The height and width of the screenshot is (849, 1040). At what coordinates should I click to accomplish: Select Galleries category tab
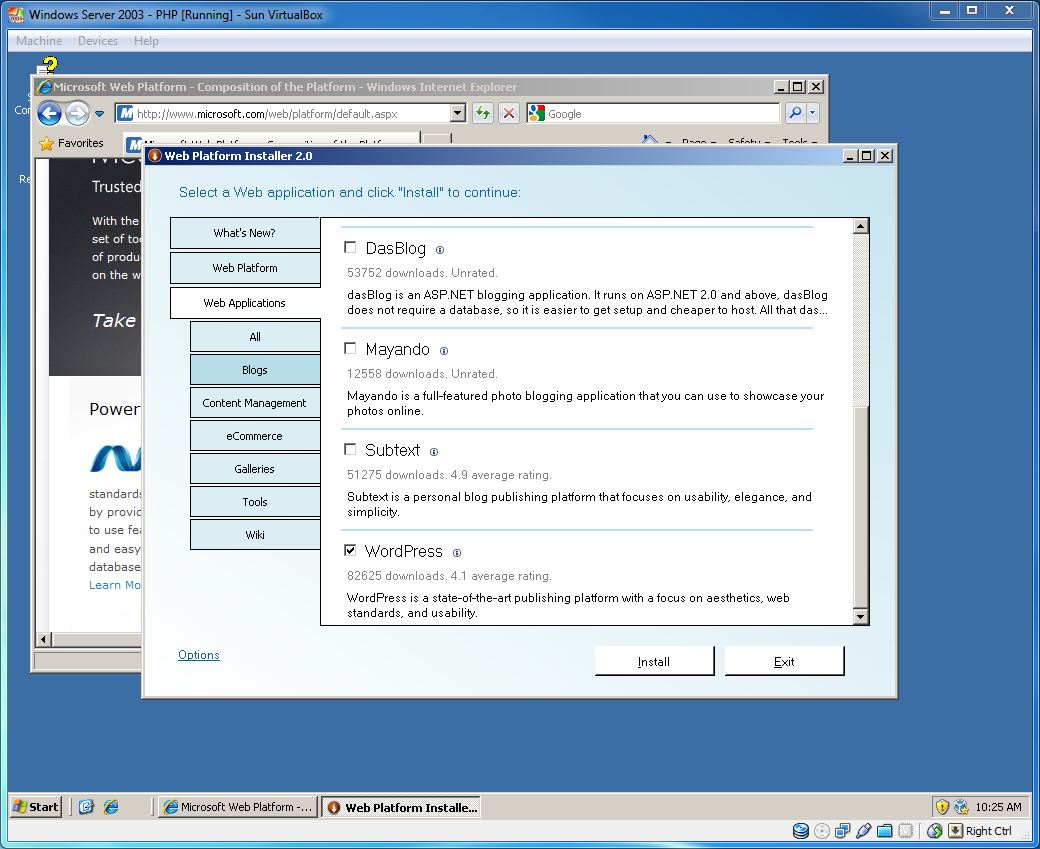coord(255,469)
